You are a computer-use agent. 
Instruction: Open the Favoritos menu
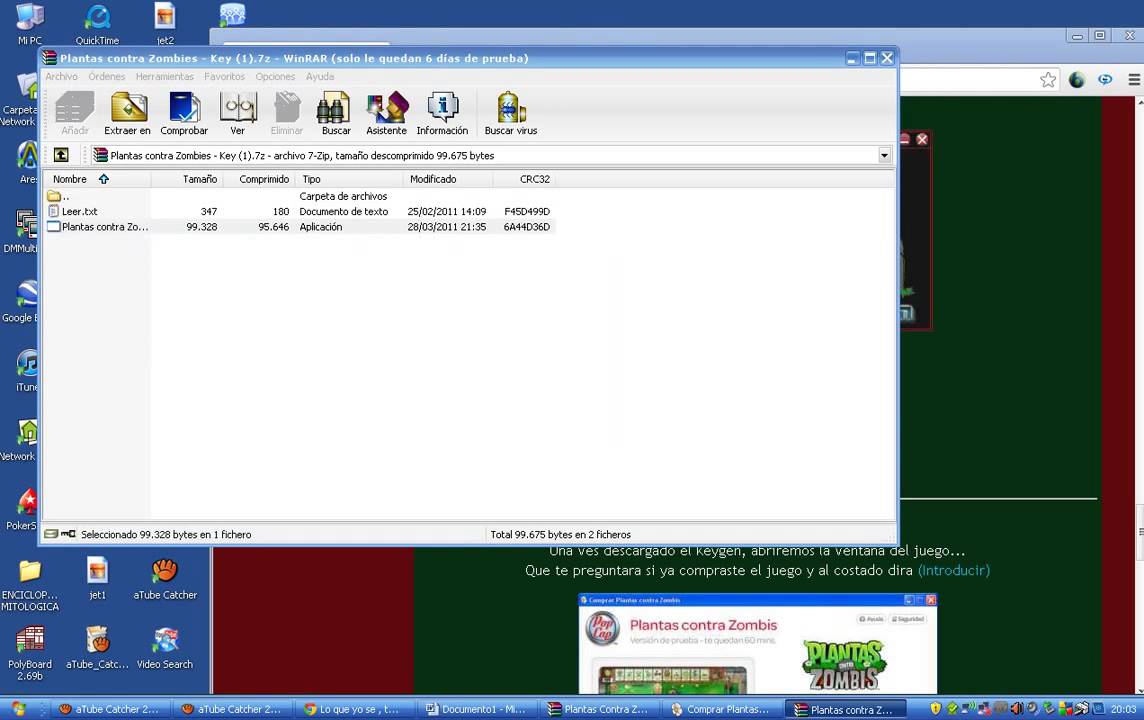(224, 77)
